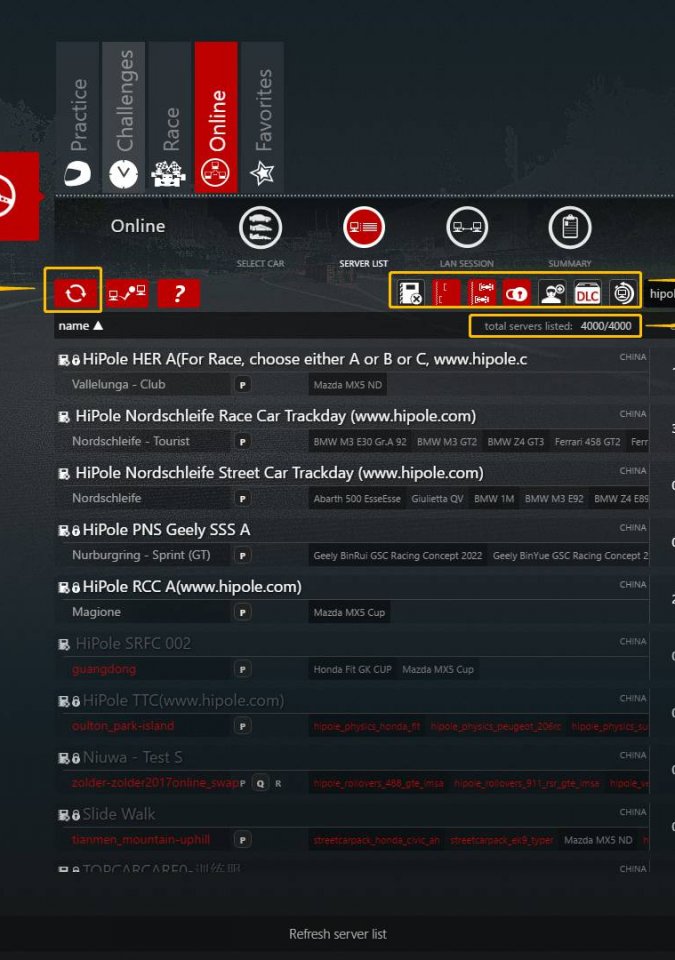
Task: Switch to the Practice tab
Action: (x=78, y=117)
